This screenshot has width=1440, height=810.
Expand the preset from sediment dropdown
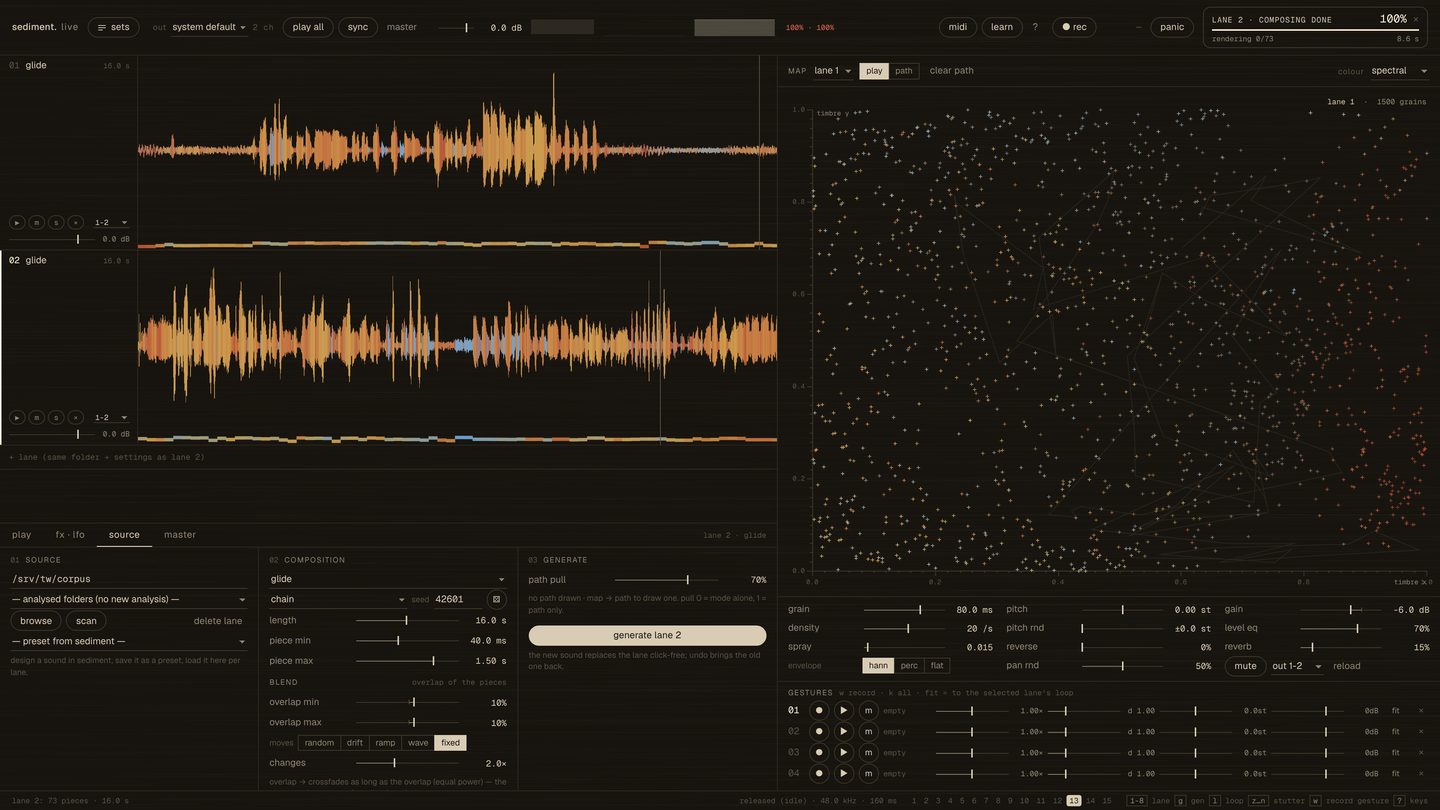coord(128,641)
